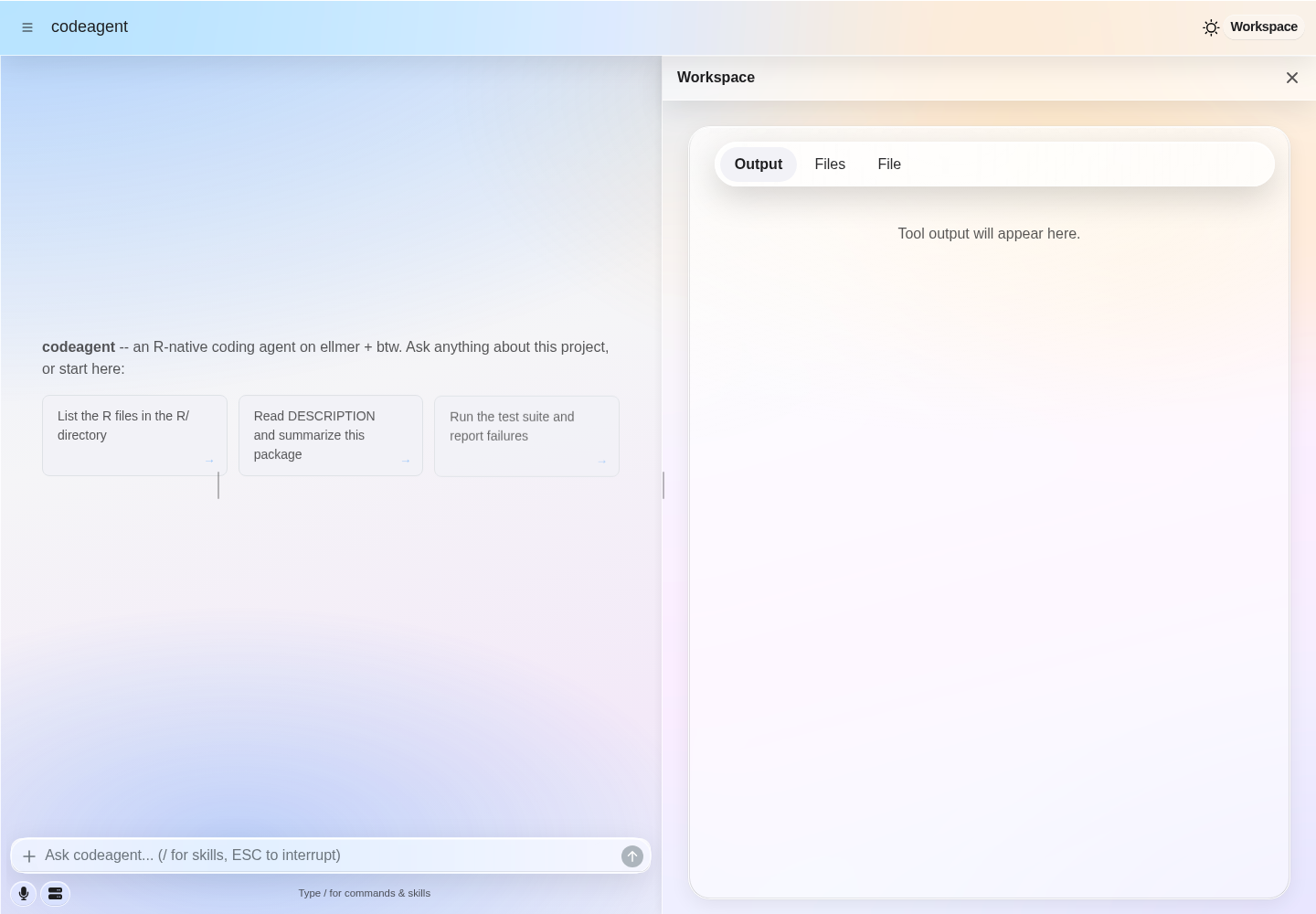Screen dimensions: 1316x914
Task: Click the Workspace panel heading
Action: click(x=716, y=78)
